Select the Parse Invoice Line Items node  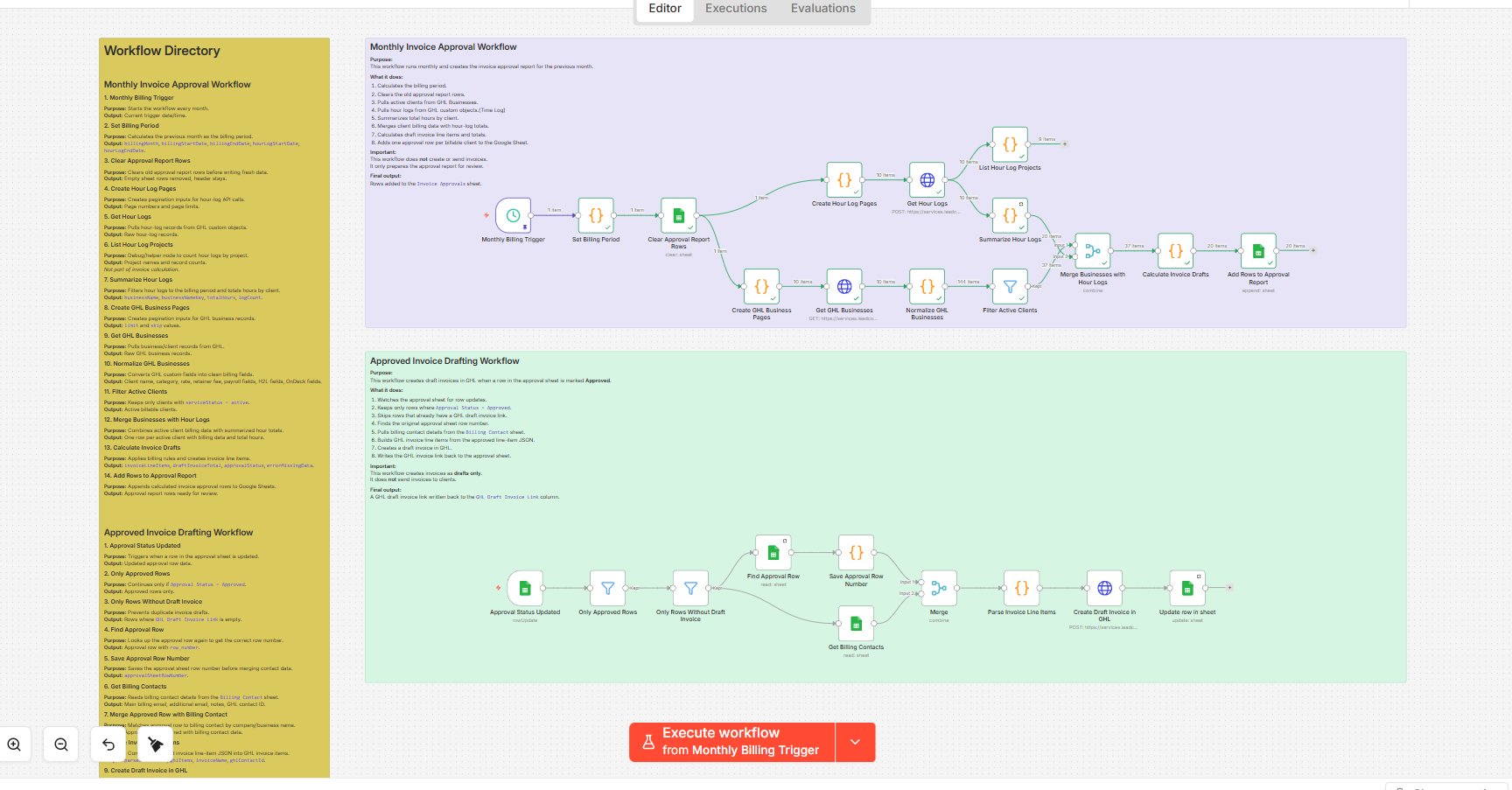[1022, 588]
